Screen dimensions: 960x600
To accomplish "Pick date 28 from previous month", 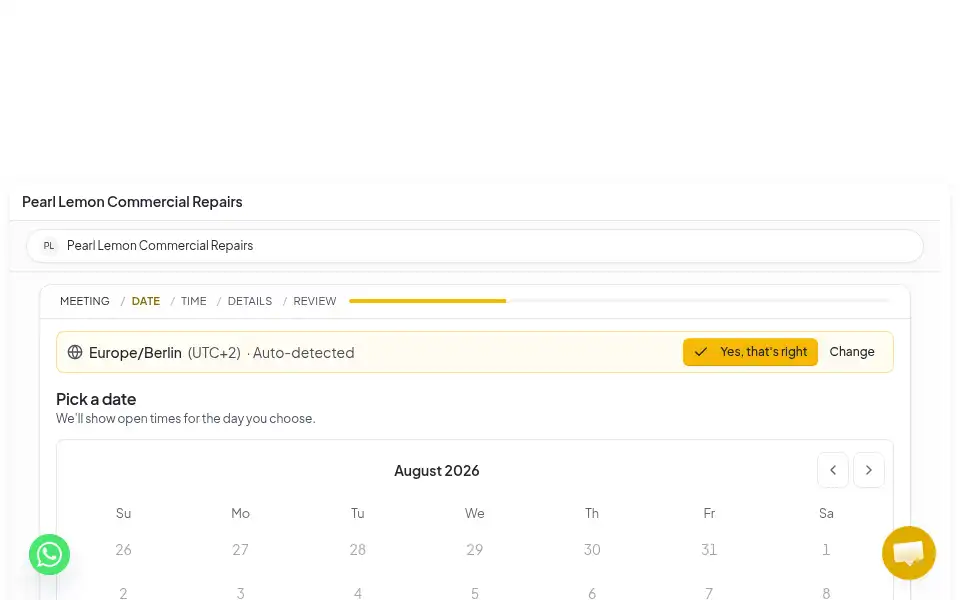I will (x=358, y=550).
